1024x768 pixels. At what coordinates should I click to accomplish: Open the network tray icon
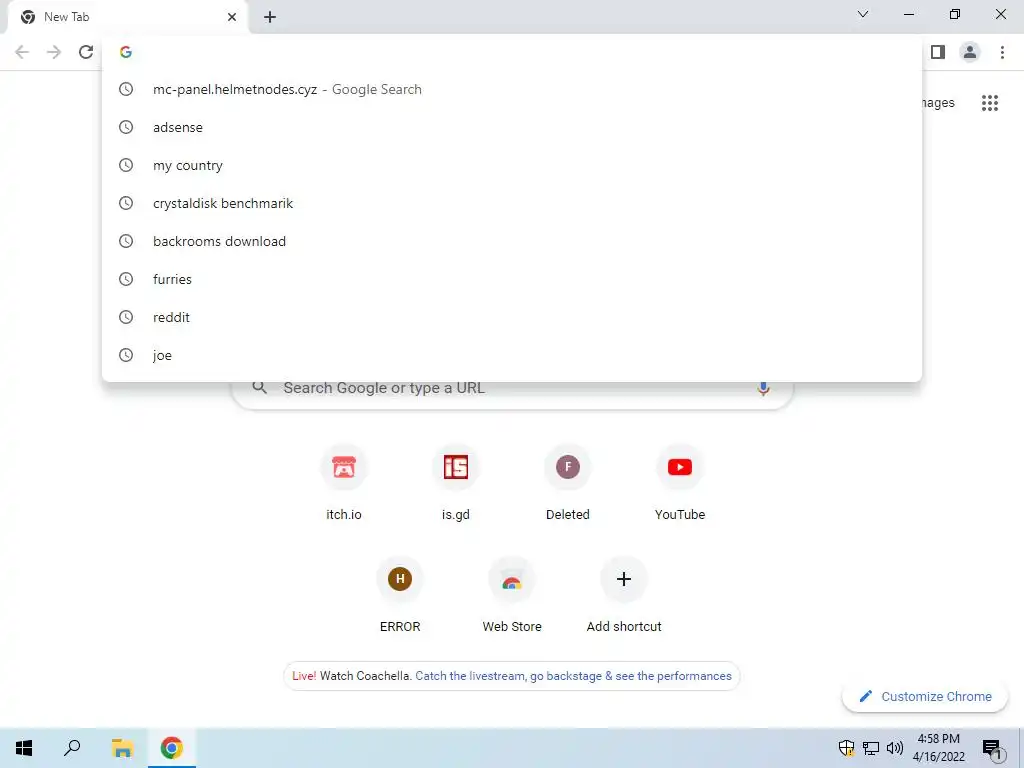(871, 748)
